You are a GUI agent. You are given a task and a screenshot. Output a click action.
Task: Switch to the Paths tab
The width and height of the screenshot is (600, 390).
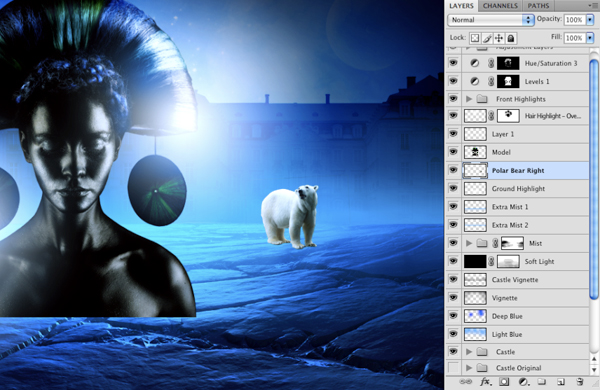point(538,6)
